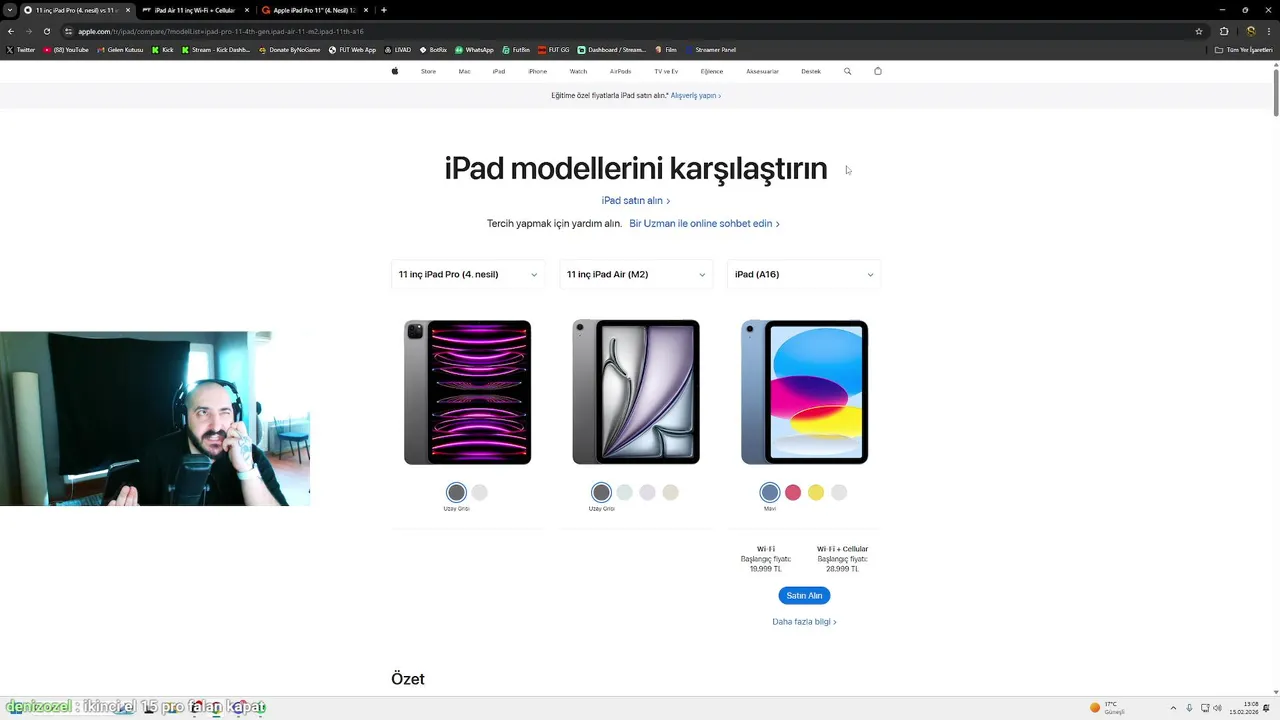Select Uzay Grisi swatch for iPad Air
This screenshot has width=1280, height=720.
tap(601, 492)
